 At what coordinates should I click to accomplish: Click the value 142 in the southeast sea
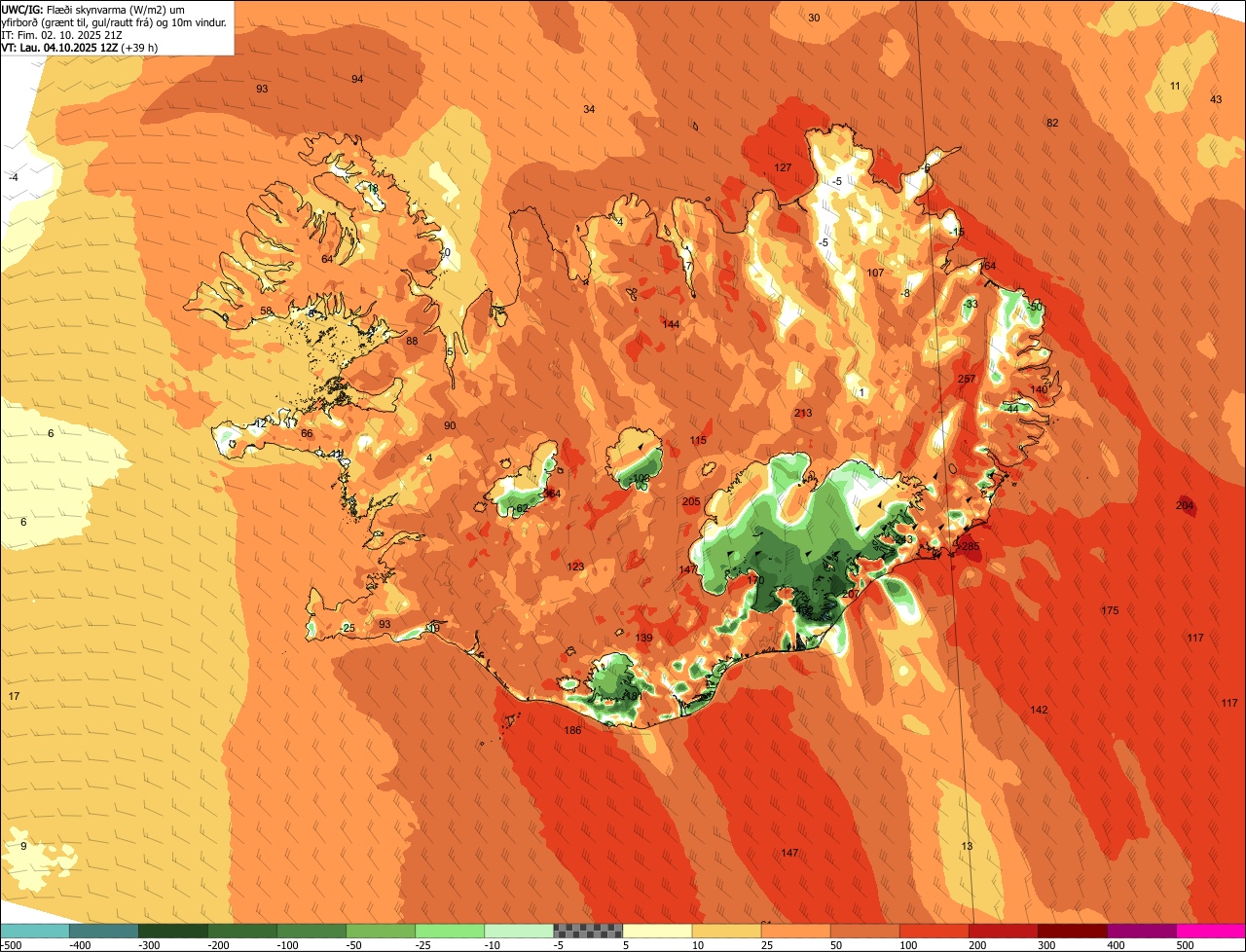click(1039, 710)
